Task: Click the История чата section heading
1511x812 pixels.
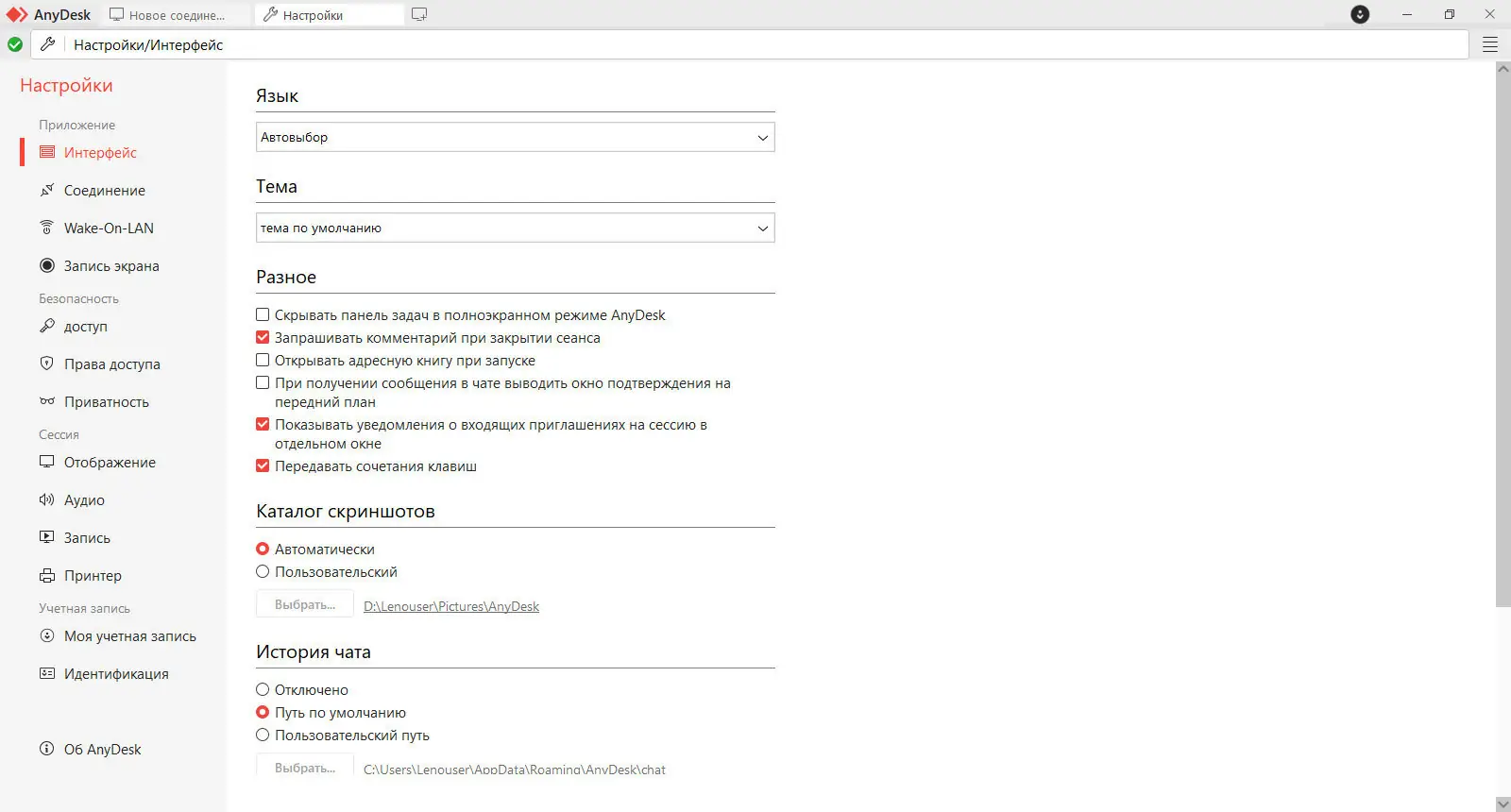Action: tap(314, 651)
